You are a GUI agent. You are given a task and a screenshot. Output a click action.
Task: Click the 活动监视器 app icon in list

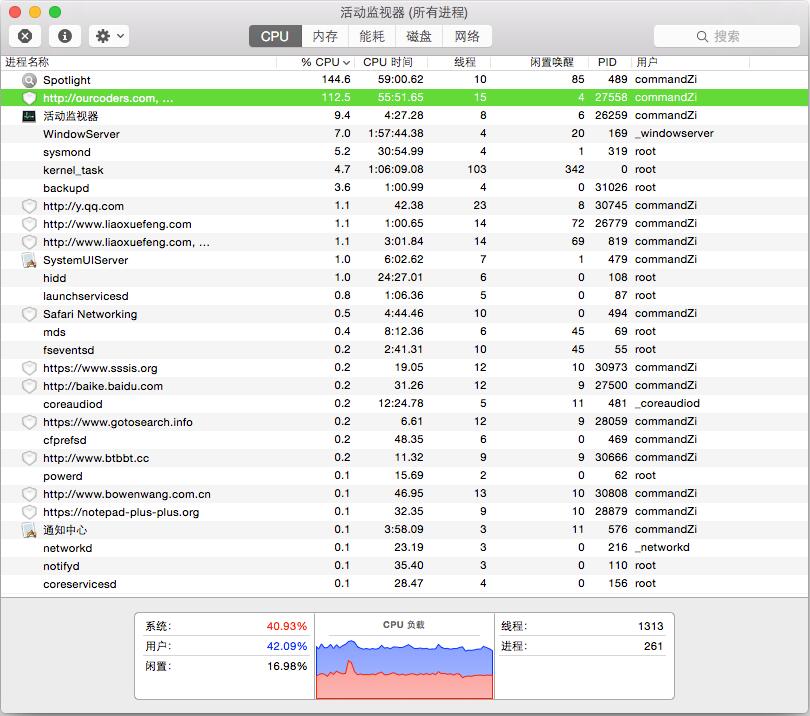tap(29, 116)
